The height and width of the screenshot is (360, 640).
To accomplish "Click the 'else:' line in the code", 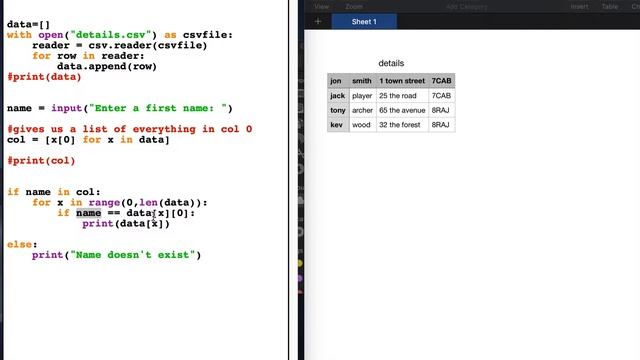I will pyautogui.click(x=22, y=244).
